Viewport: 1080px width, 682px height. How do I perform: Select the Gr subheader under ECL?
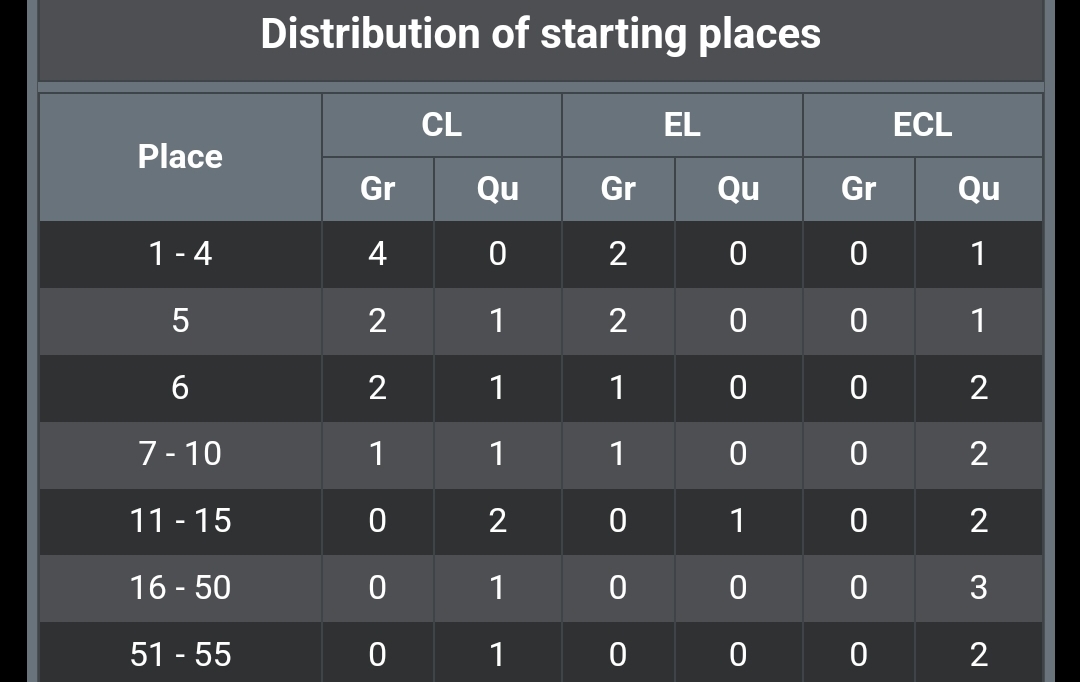coord(858,189)
